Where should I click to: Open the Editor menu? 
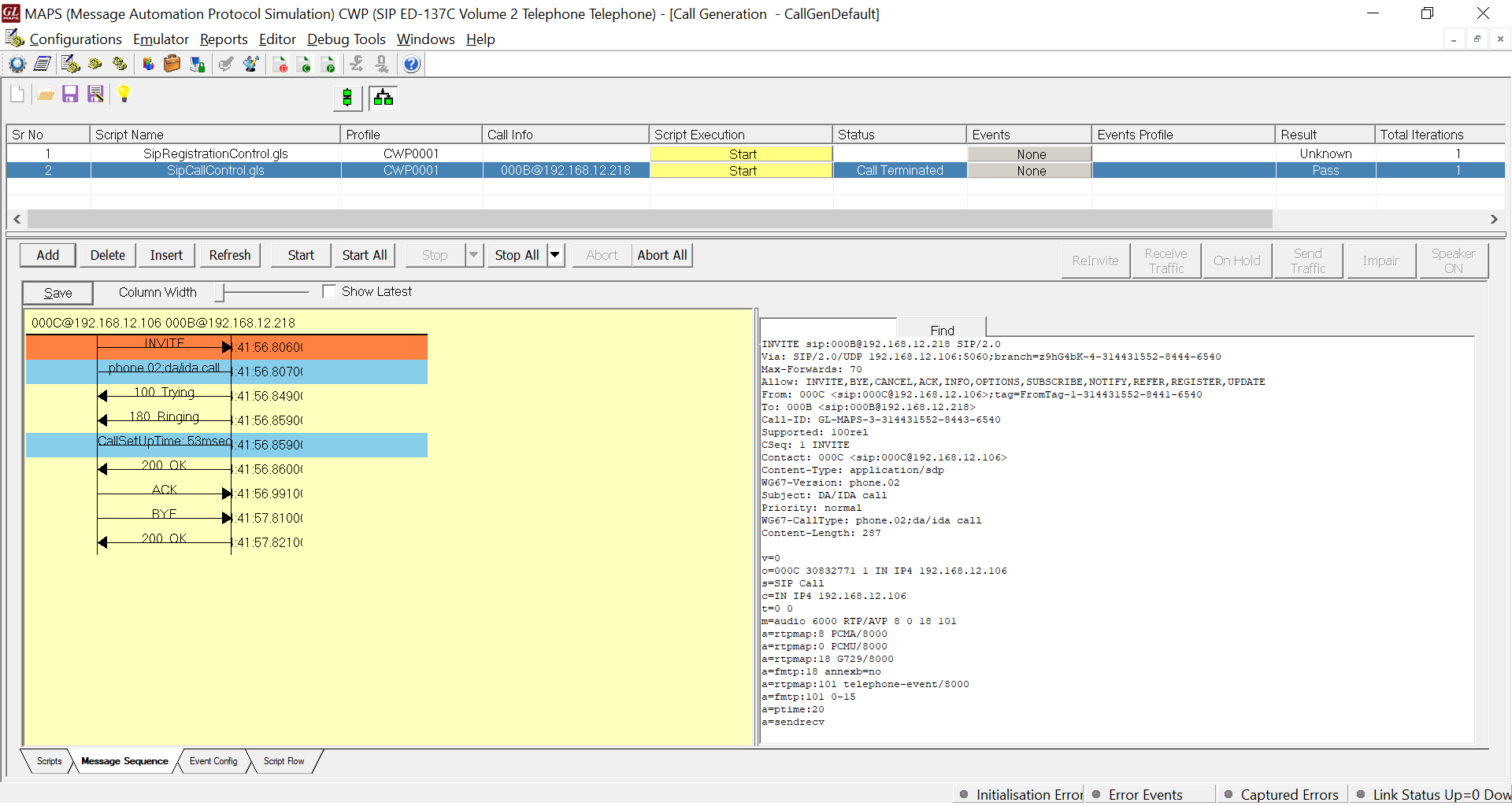[x=277, y=39]
